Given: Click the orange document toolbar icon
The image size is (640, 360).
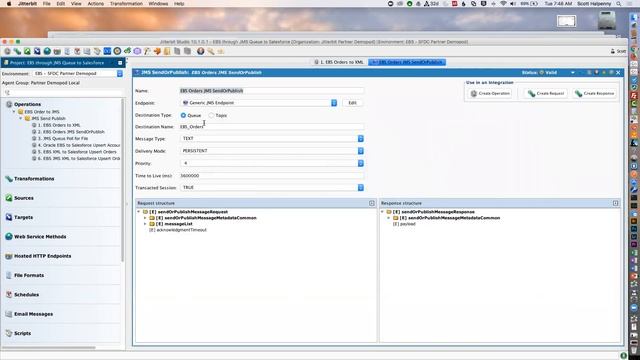Looking at the screenshot, I should (x=167, y=51).
